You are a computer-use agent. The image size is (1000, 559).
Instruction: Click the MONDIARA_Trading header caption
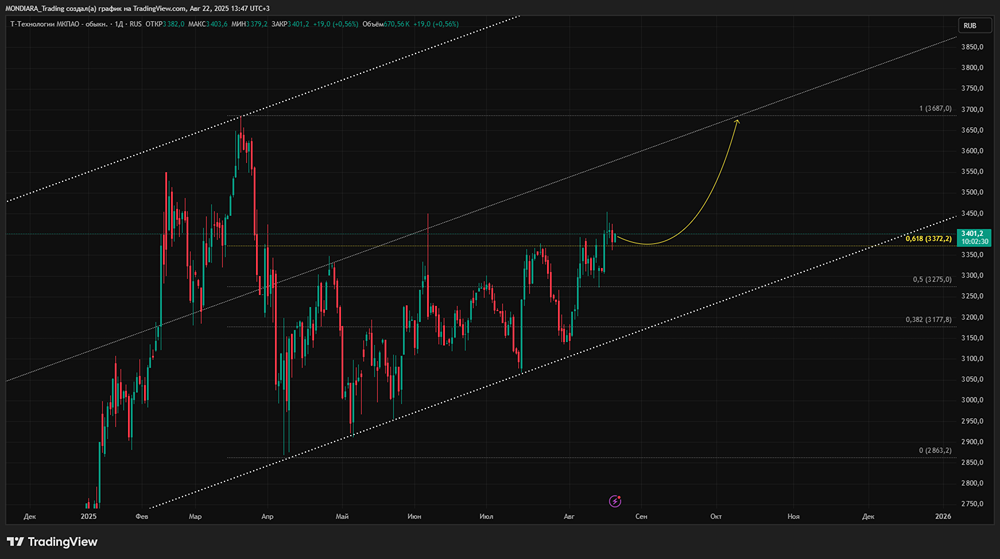pyautogui.click(x=137, y=8)
